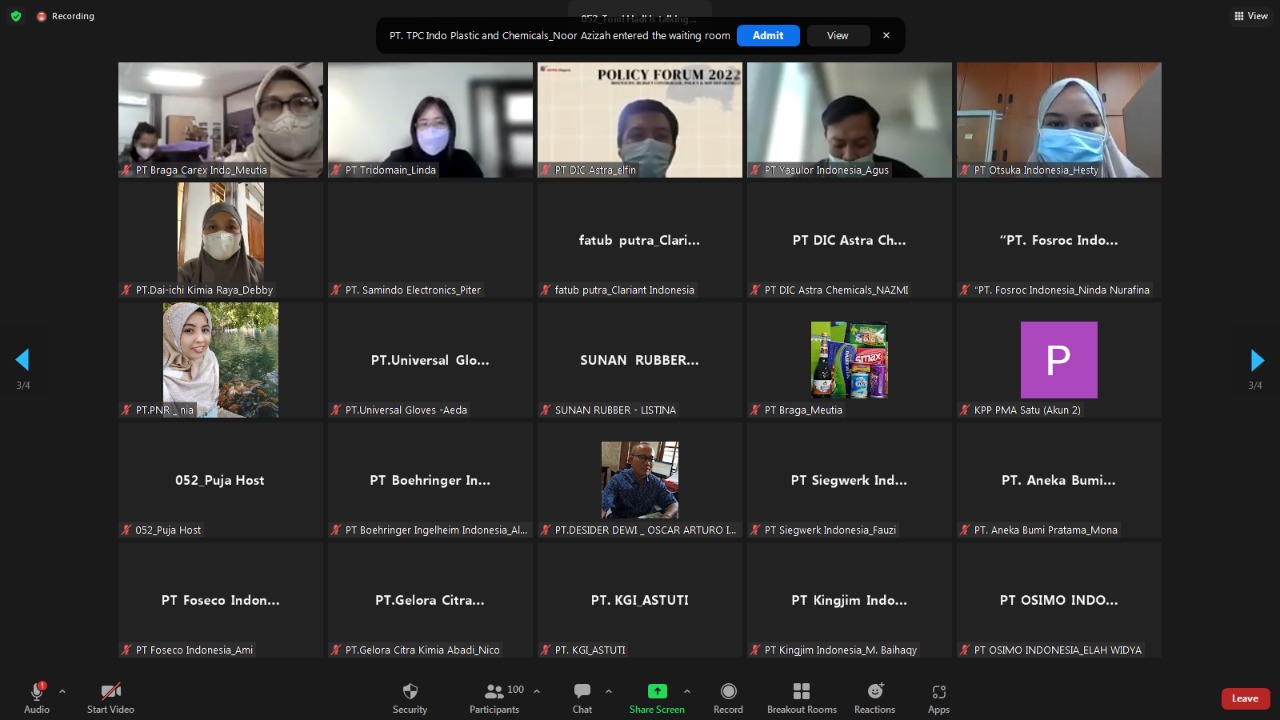Open the Security shield icon
Image resolution: width=1280 pixels, height=720 pixels.
point(409,692)
